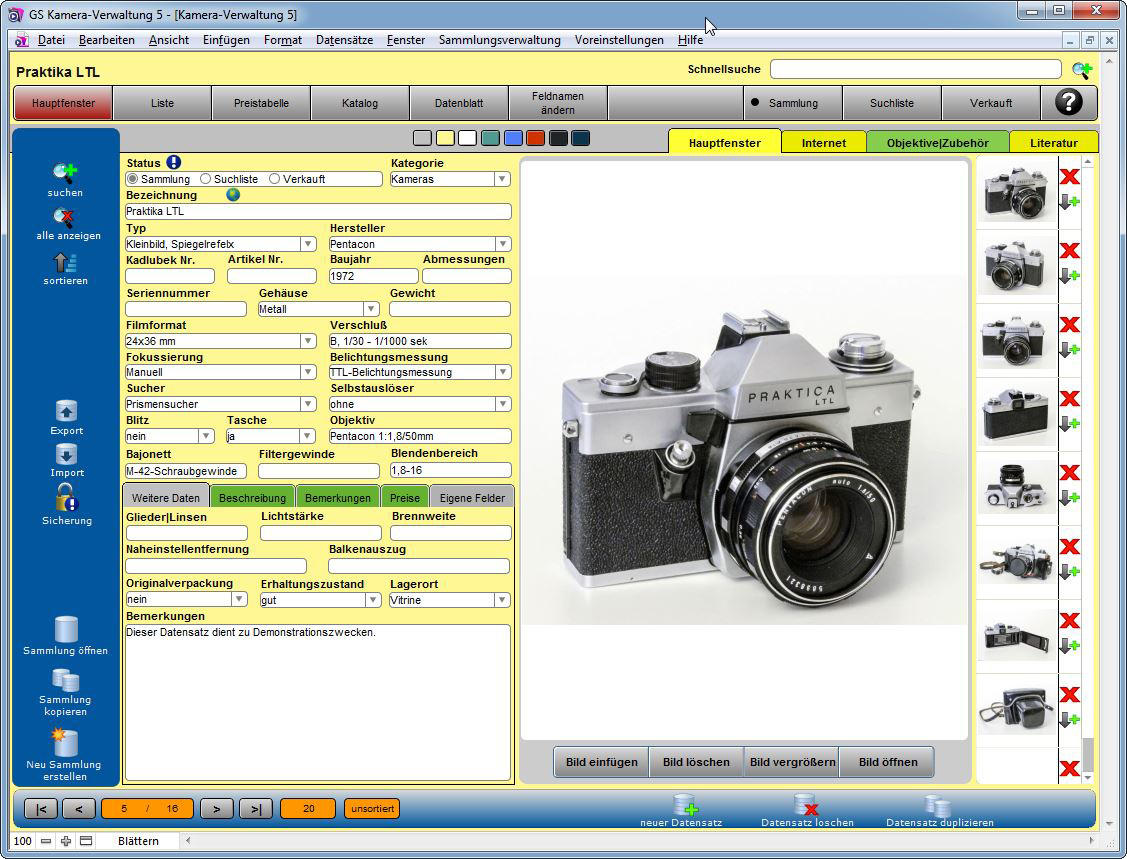The width and height of the screenshot is (1127, 859).
Task: Switch to the Beschreibung tab
Action: [x=252, y=497]
